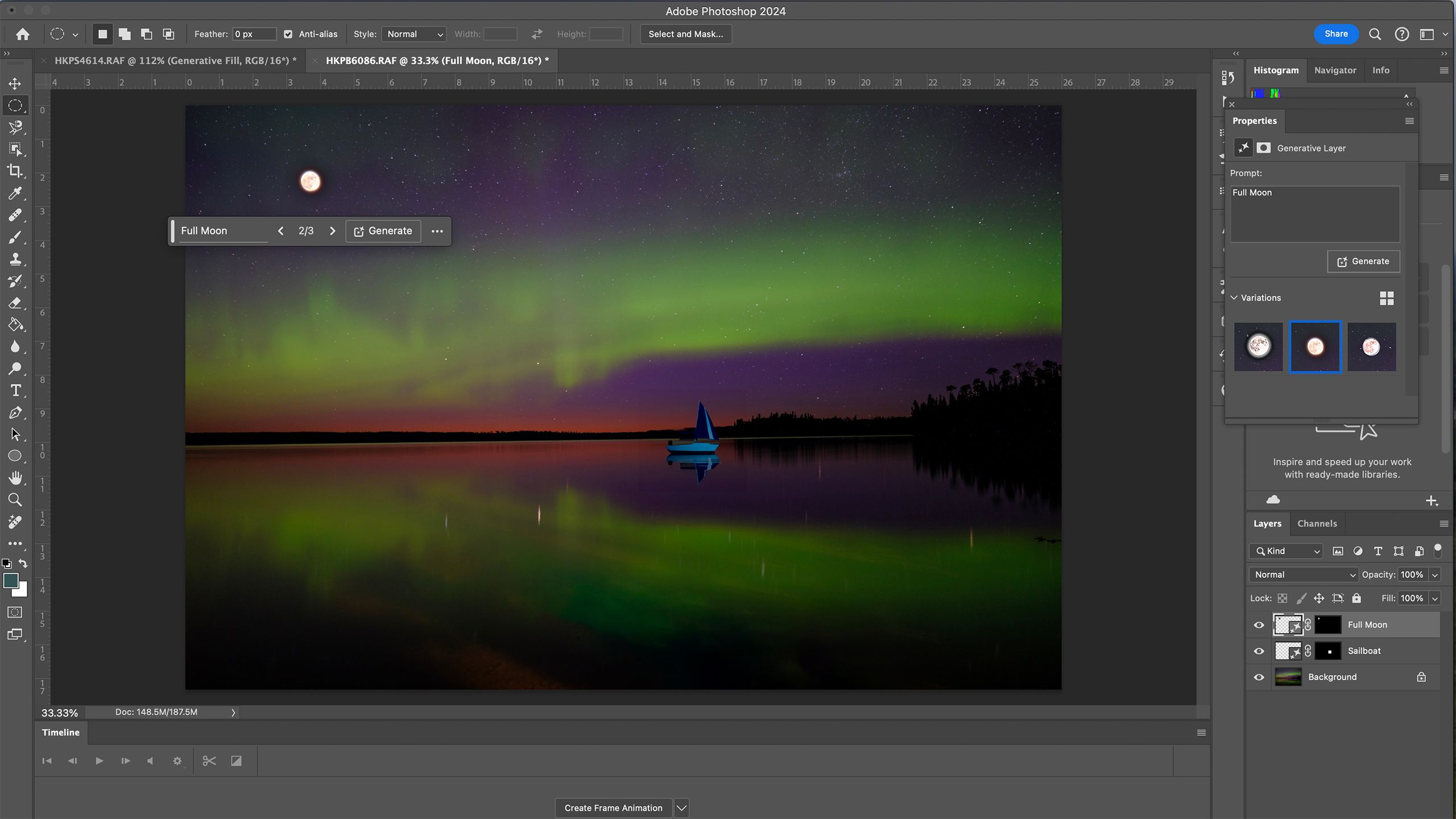The height and width of the screenshot is (819, 1456).
Task: Click the Lasso tool
Action: click(14, 127)
